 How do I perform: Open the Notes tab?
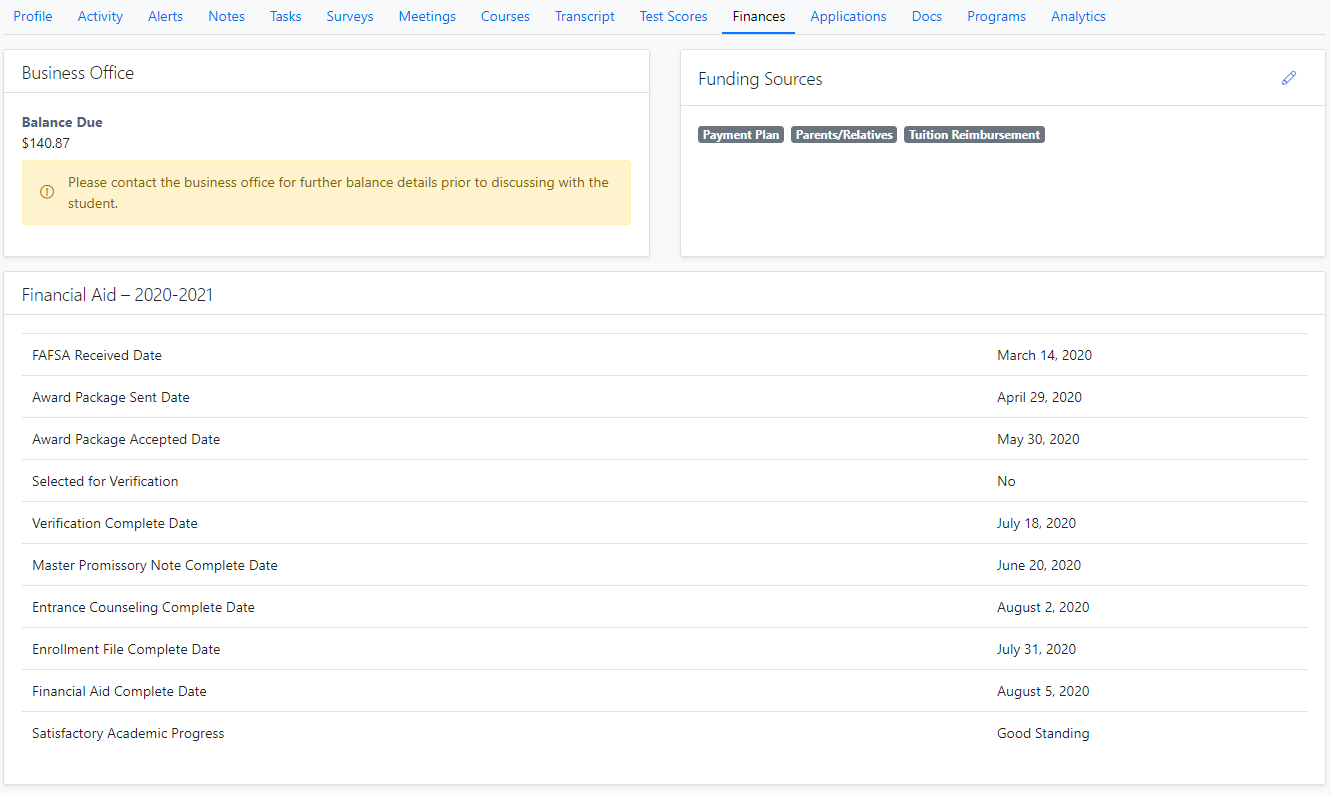[227, 16]
